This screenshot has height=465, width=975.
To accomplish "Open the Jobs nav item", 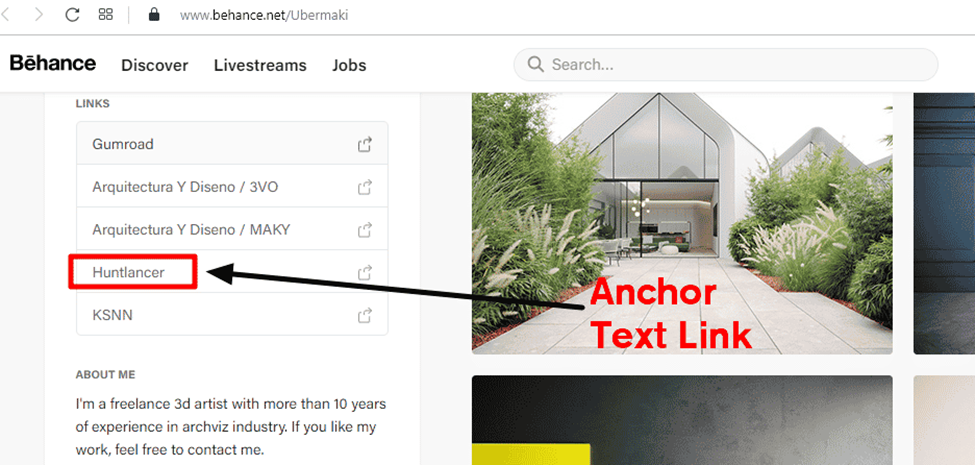I will coord(349,65).
